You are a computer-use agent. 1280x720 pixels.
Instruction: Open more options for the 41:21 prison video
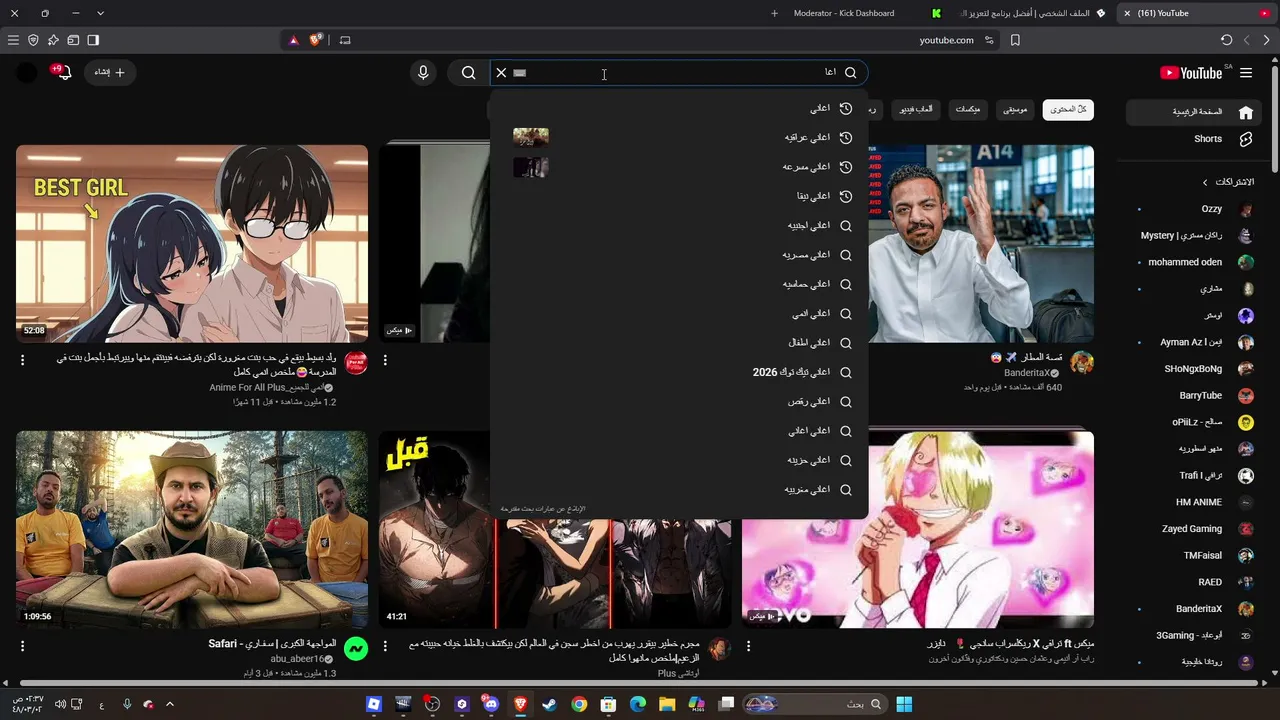point(385,646)
